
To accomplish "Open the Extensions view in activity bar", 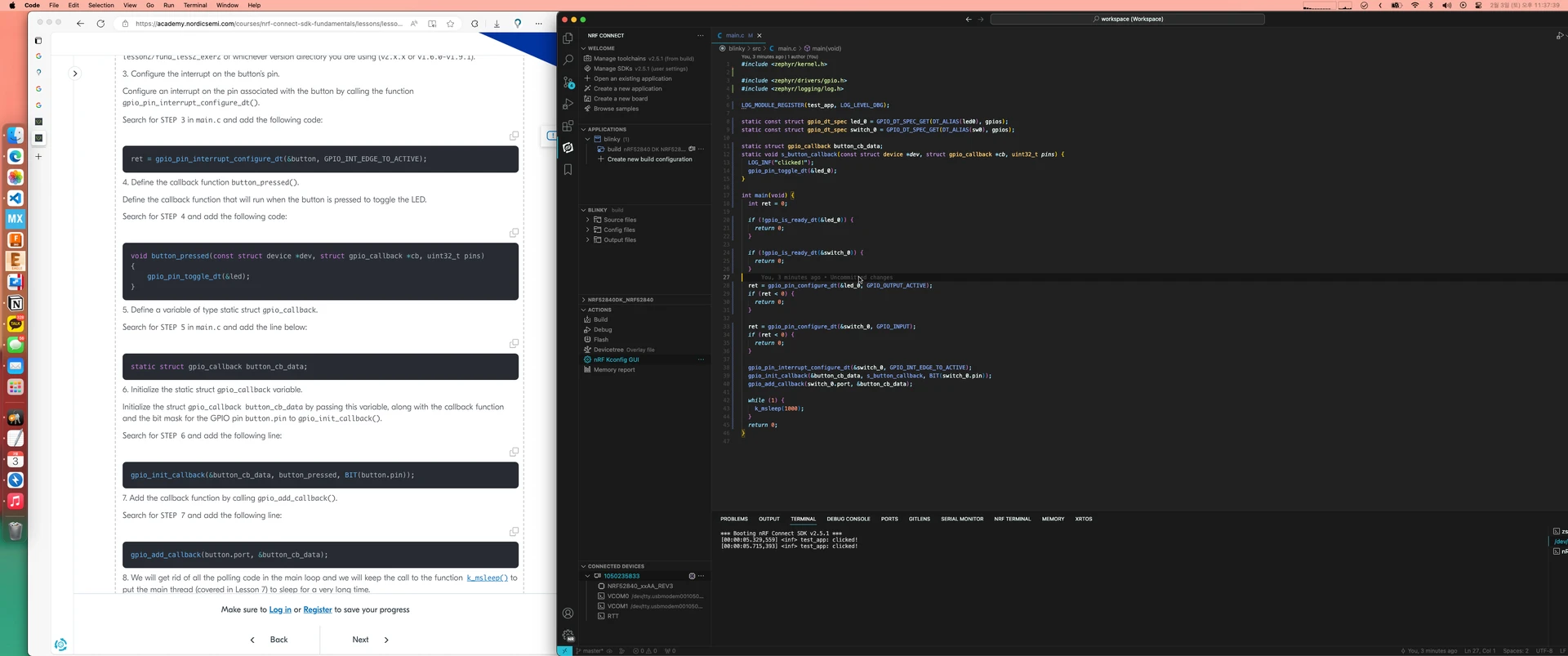I will tap(568, 126).
